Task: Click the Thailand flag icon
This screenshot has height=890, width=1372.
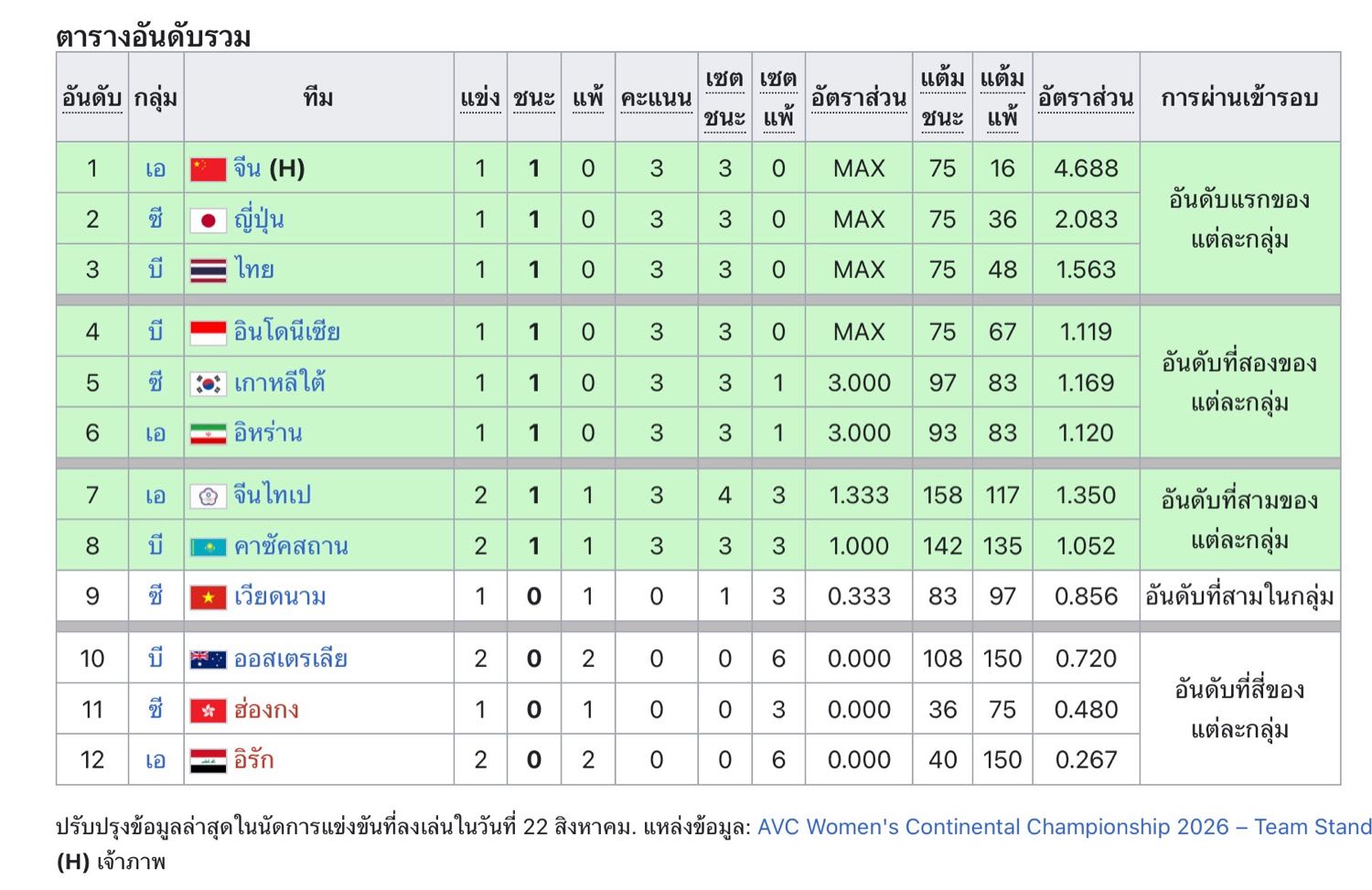Action: (x=208, y=271)
